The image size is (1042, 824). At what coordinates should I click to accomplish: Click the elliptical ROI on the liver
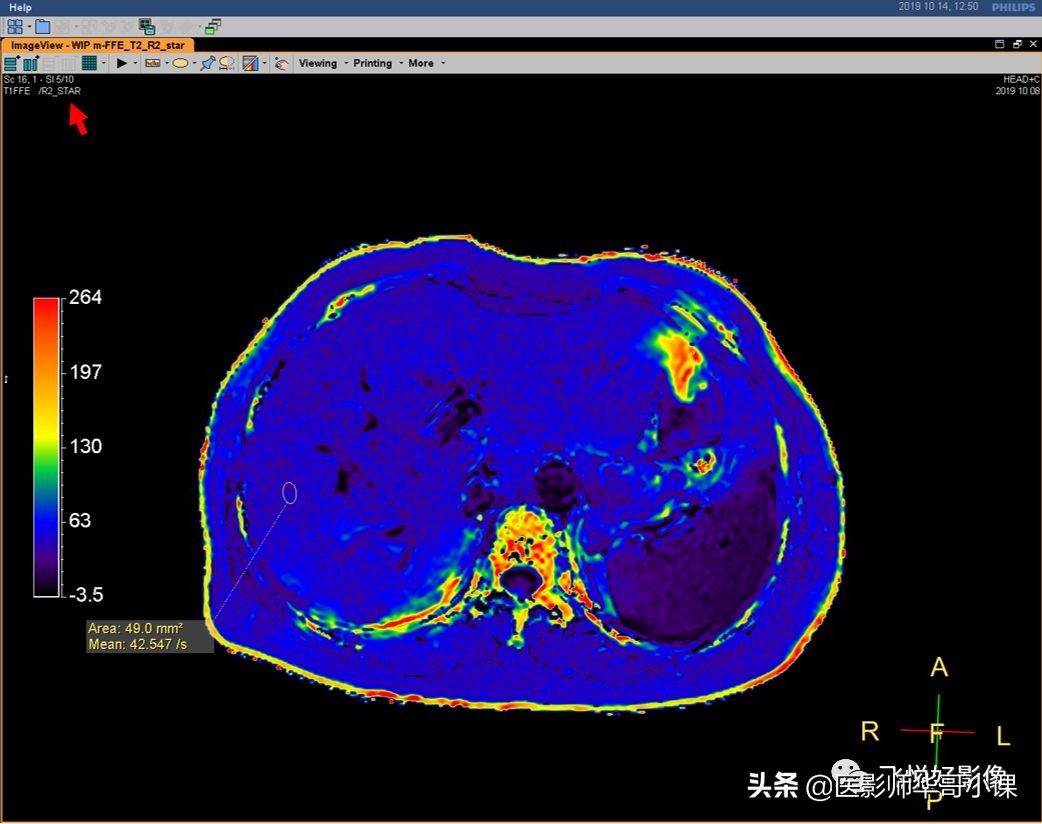290,492
